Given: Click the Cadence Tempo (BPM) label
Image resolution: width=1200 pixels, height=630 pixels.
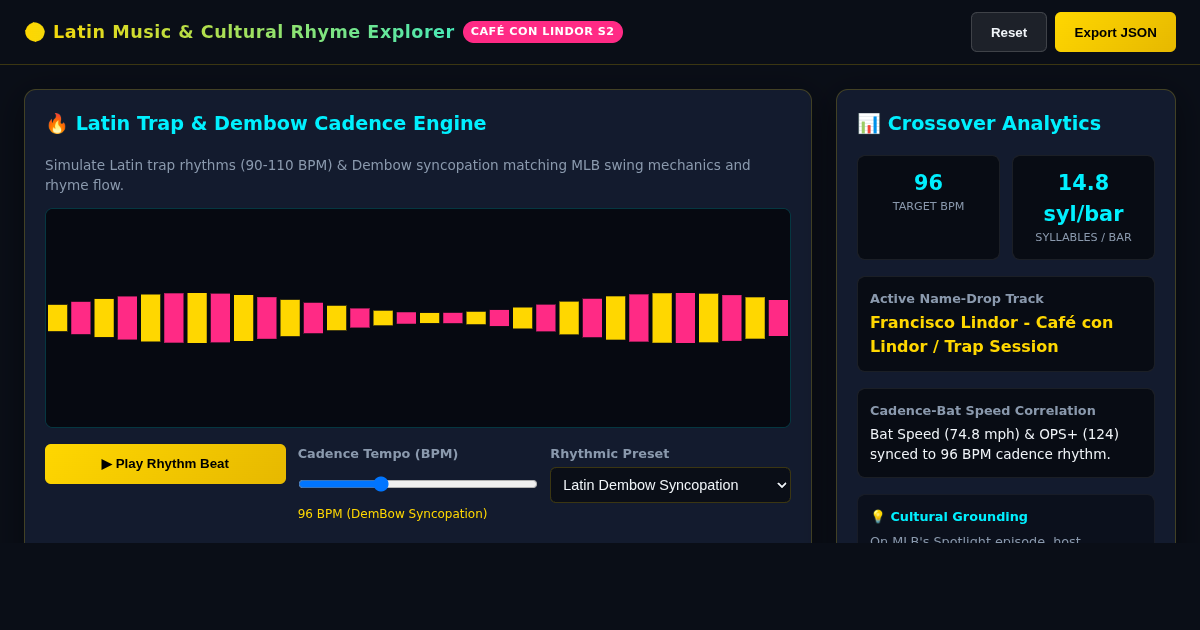Looking at the screenshot, I should 378,454.
